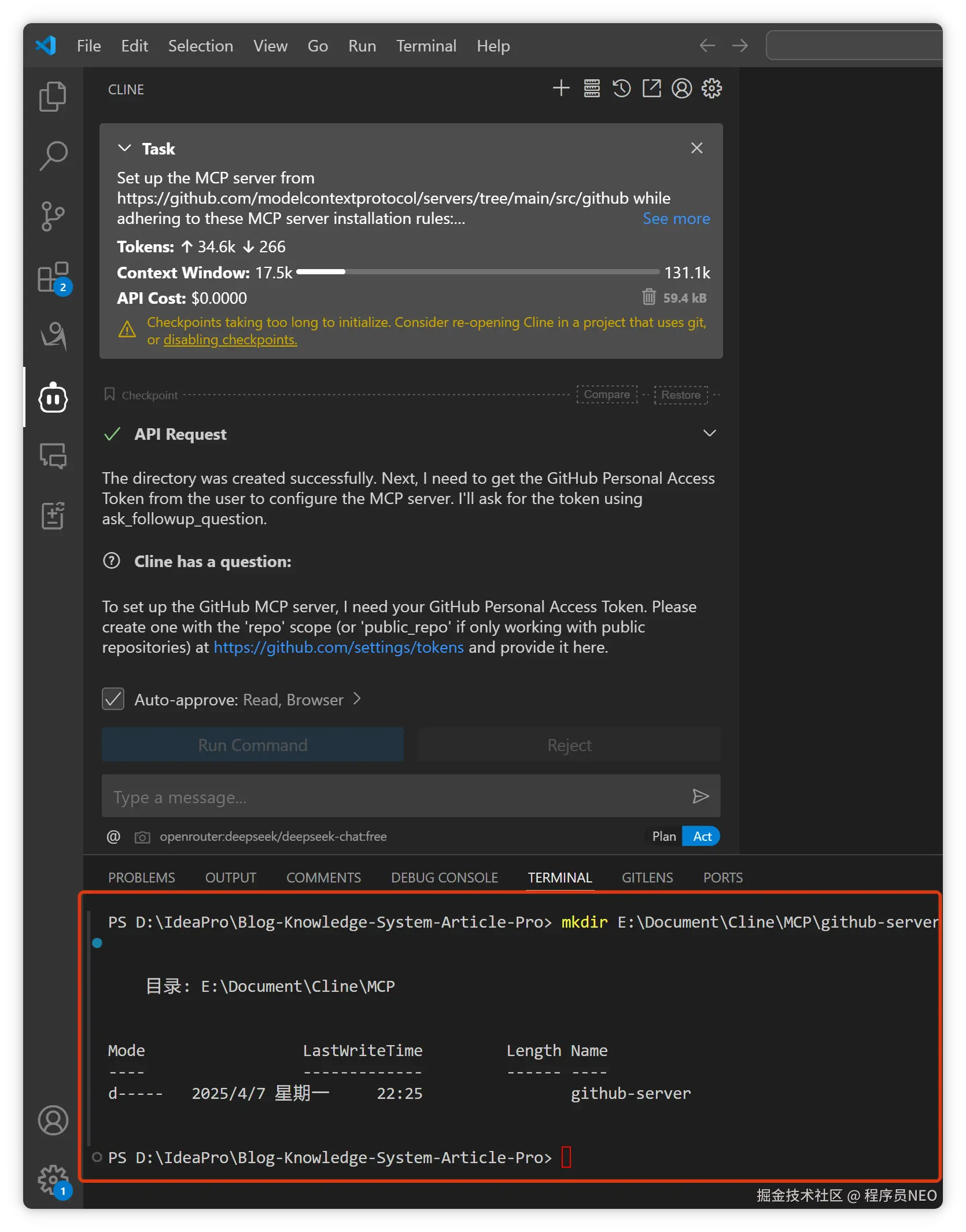The height and width of the screenshot is (1232, 966).
Task: Select the TERMINAL tab
Action: click(560, 878)
